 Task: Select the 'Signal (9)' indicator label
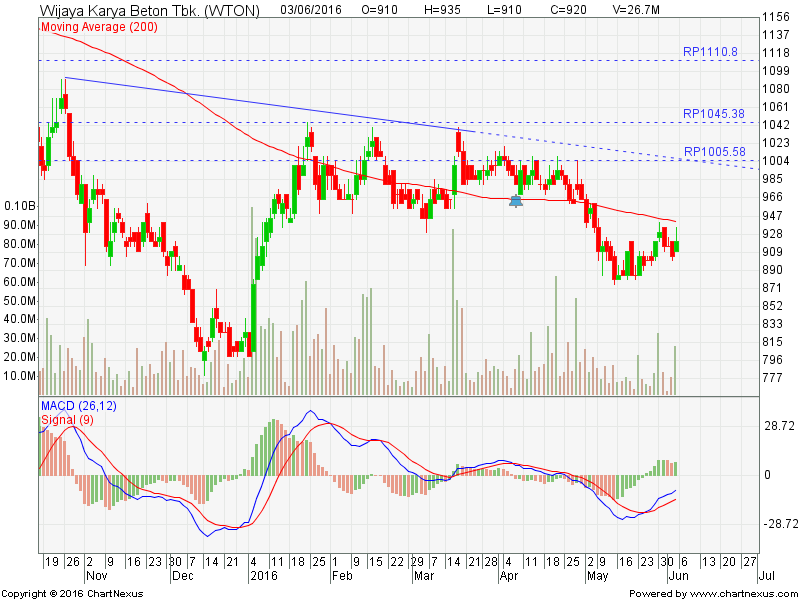(67, 420)
